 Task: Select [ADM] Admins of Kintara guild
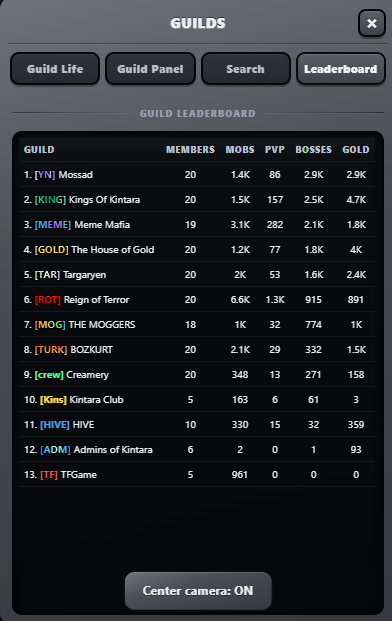(x=197, y=450)
